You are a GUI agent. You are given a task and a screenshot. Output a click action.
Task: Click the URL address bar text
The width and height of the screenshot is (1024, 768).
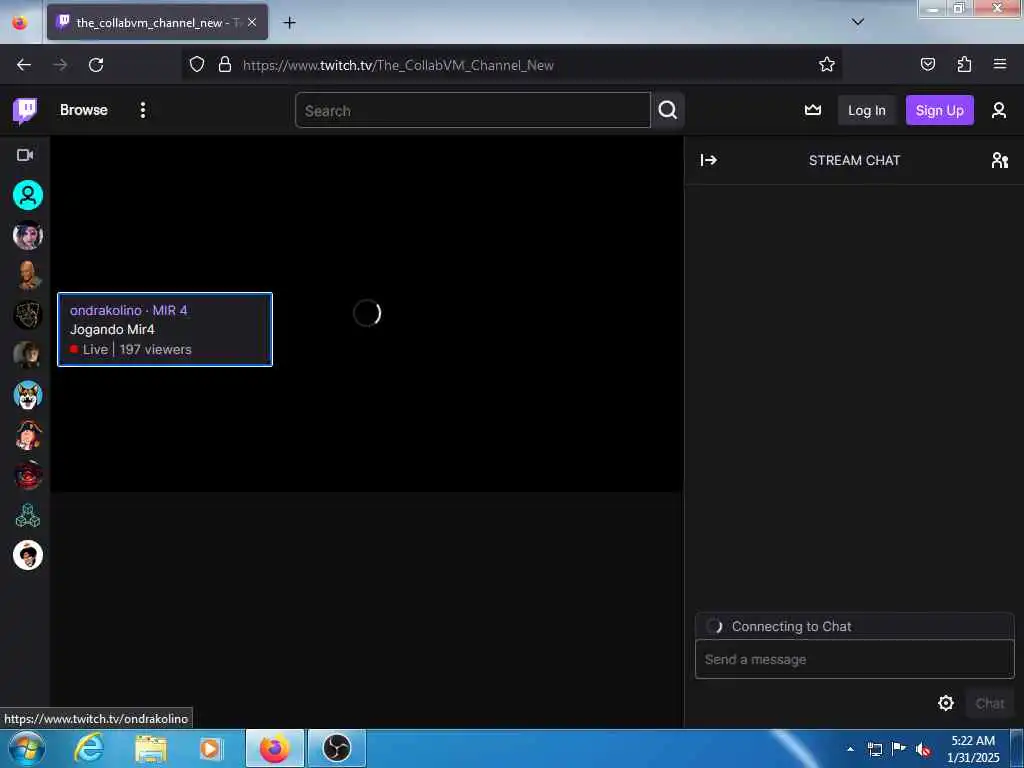click(x=398, y=65)
